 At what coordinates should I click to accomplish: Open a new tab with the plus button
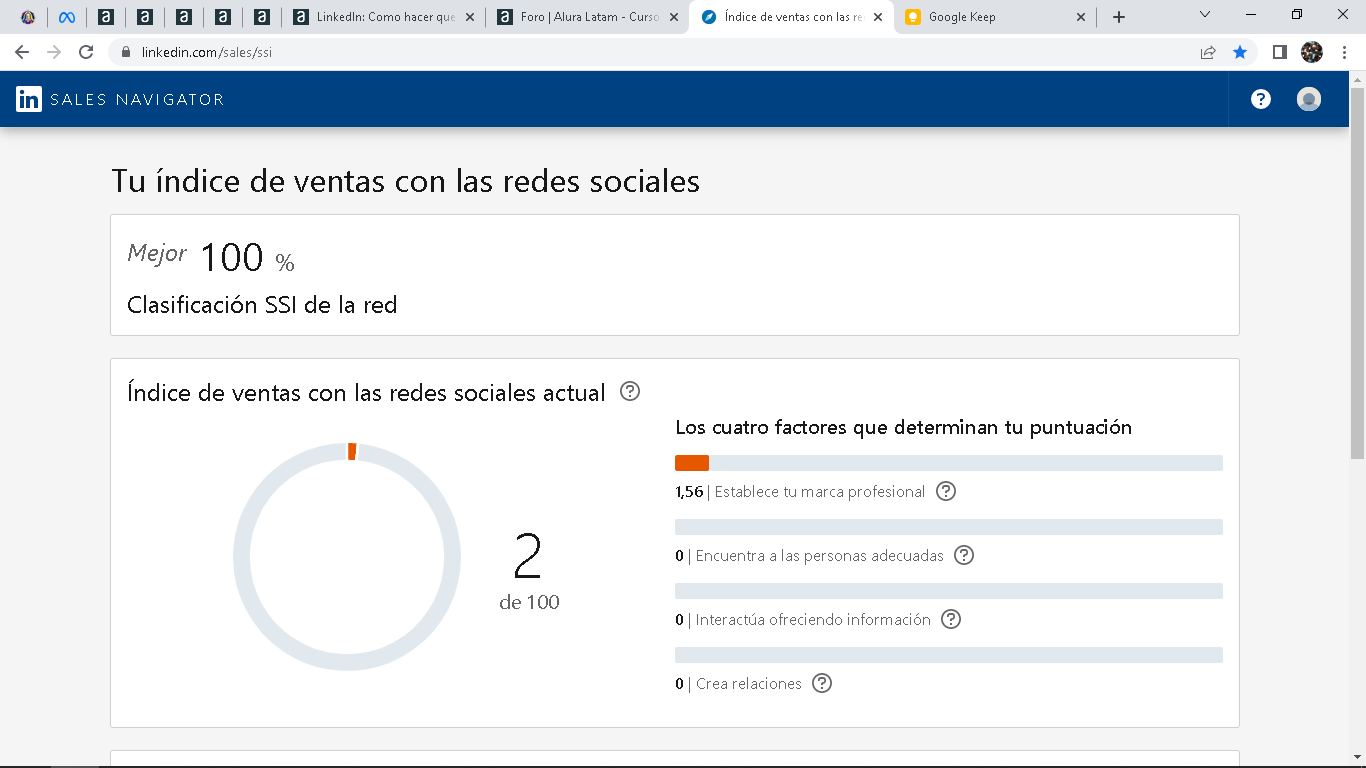click(1119, 17)
